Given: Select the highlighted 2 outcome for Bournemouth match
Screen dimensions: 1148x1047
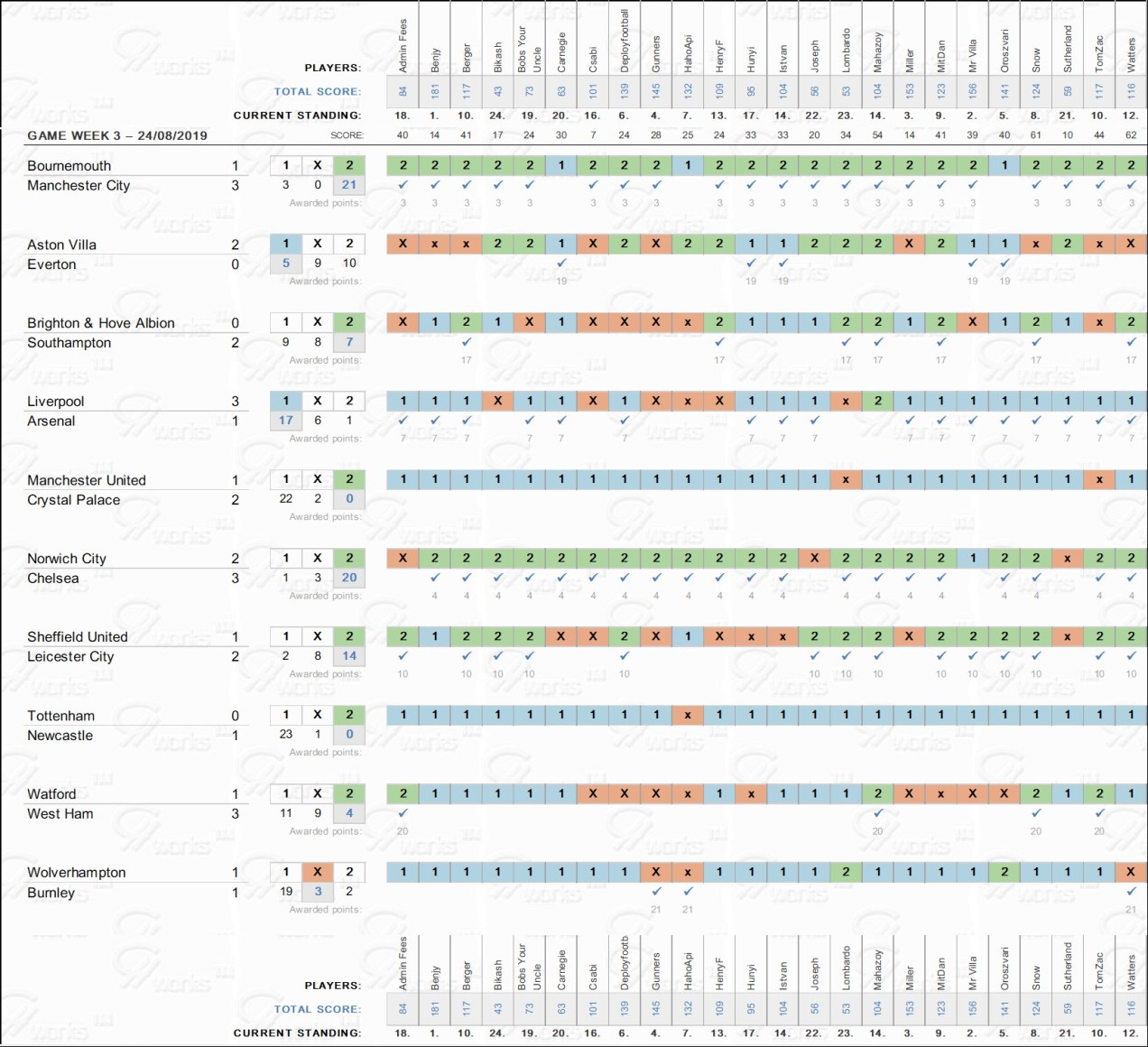Looking at the screenshot, I should click(x=349, y=165).
